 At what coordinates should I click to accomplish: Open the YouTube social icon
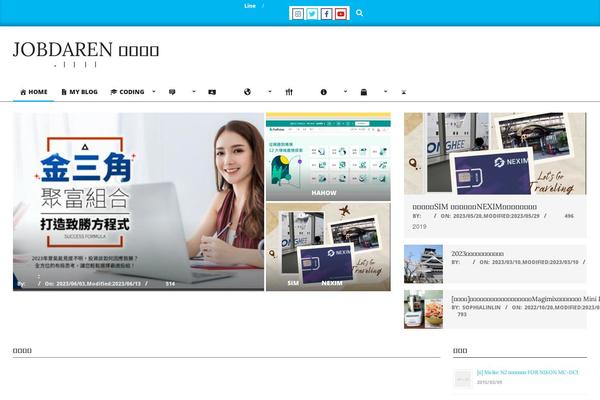[341, 14]
